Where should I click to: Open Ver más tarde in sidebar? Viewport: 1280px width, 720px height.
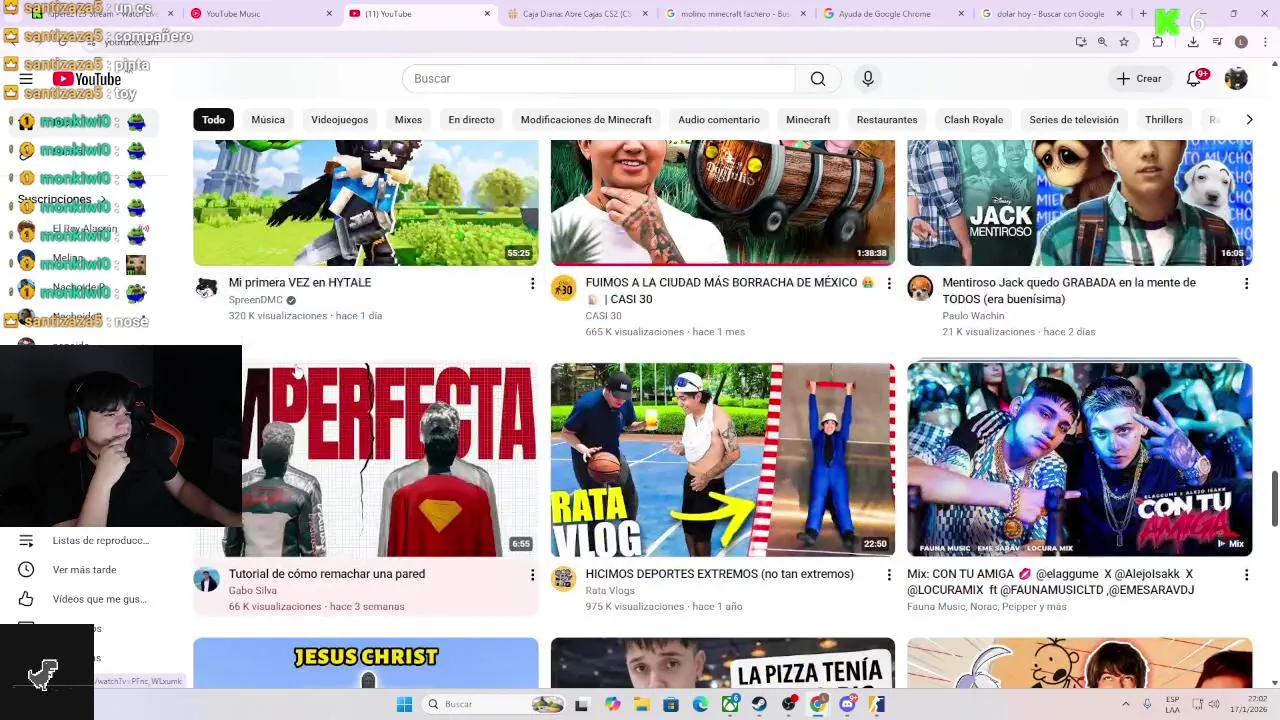(x=85, y=570)
